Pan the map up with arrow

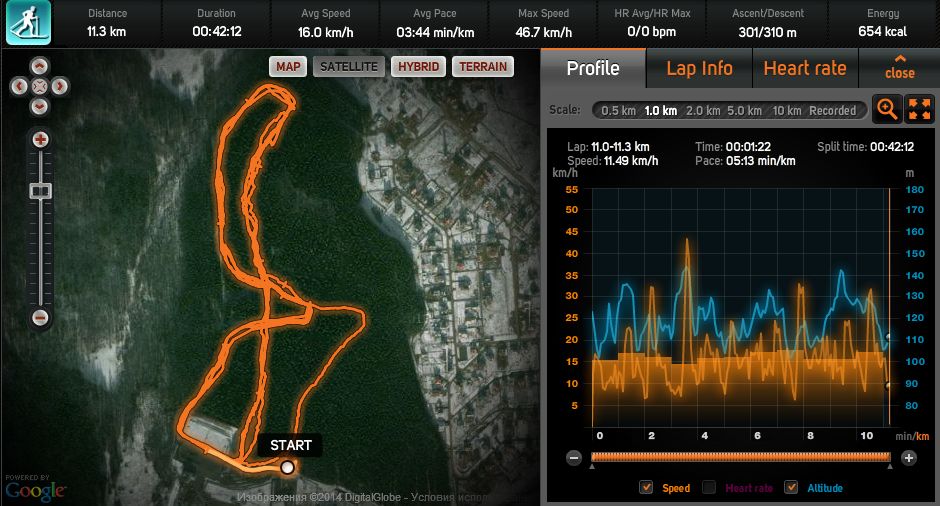(40, 66)
